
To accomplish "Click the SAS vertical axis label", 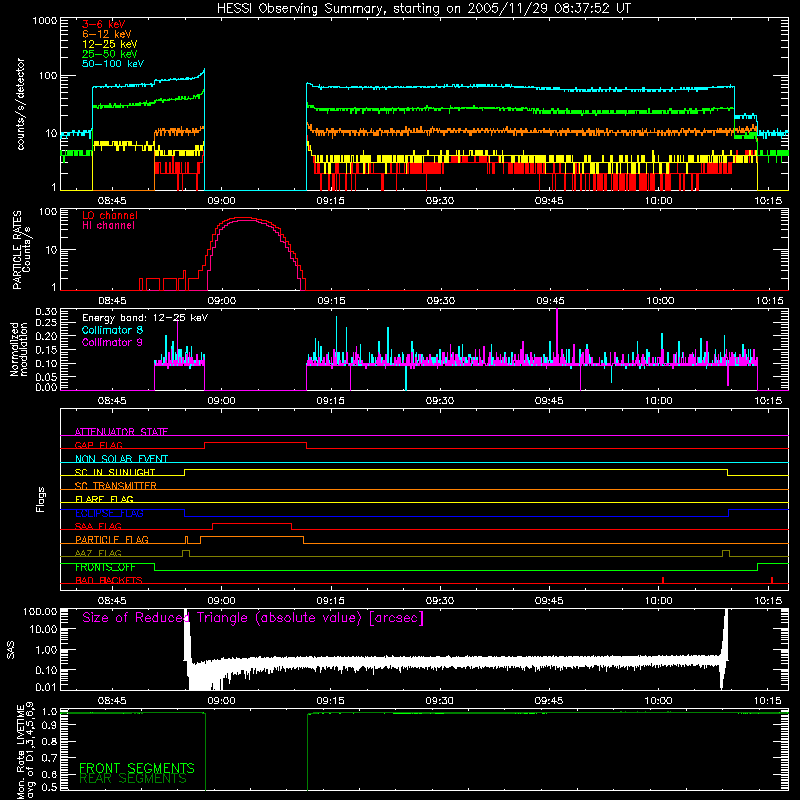I will coord(10,650).
